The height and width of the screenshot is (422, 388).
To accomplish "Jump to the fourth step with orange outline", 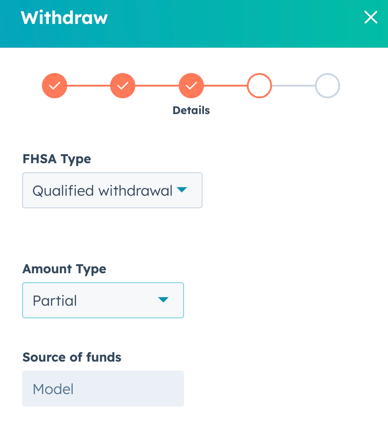I will 259,86.
